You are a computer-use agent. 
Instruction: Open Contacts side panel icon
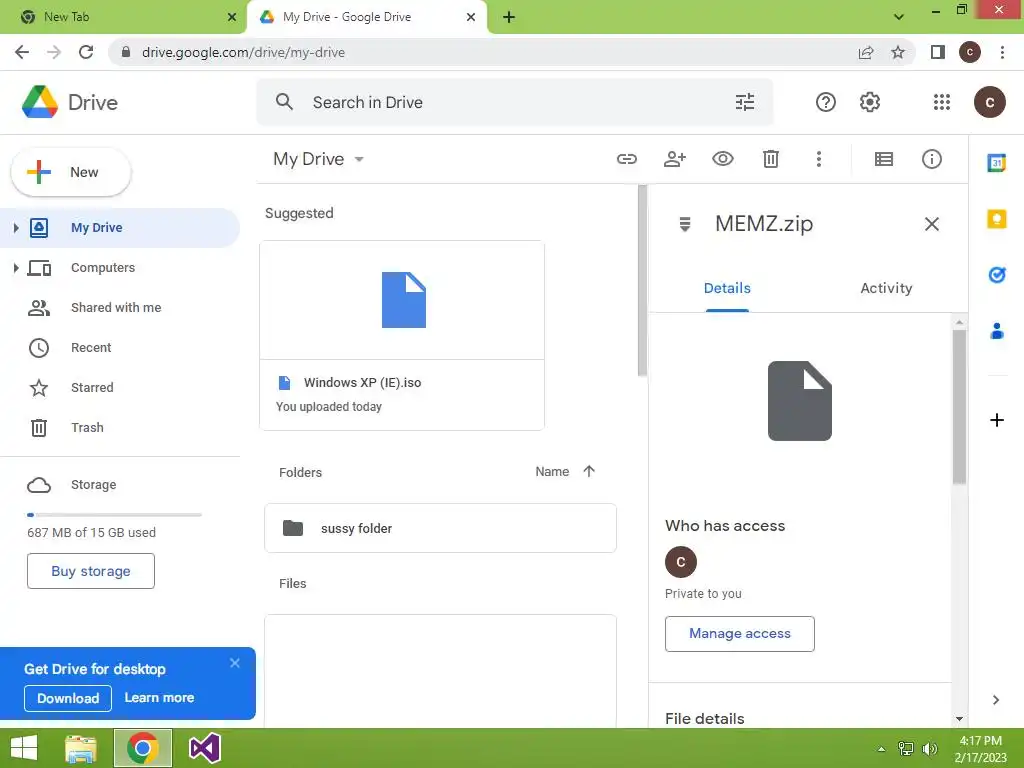[x=996, y=331]
